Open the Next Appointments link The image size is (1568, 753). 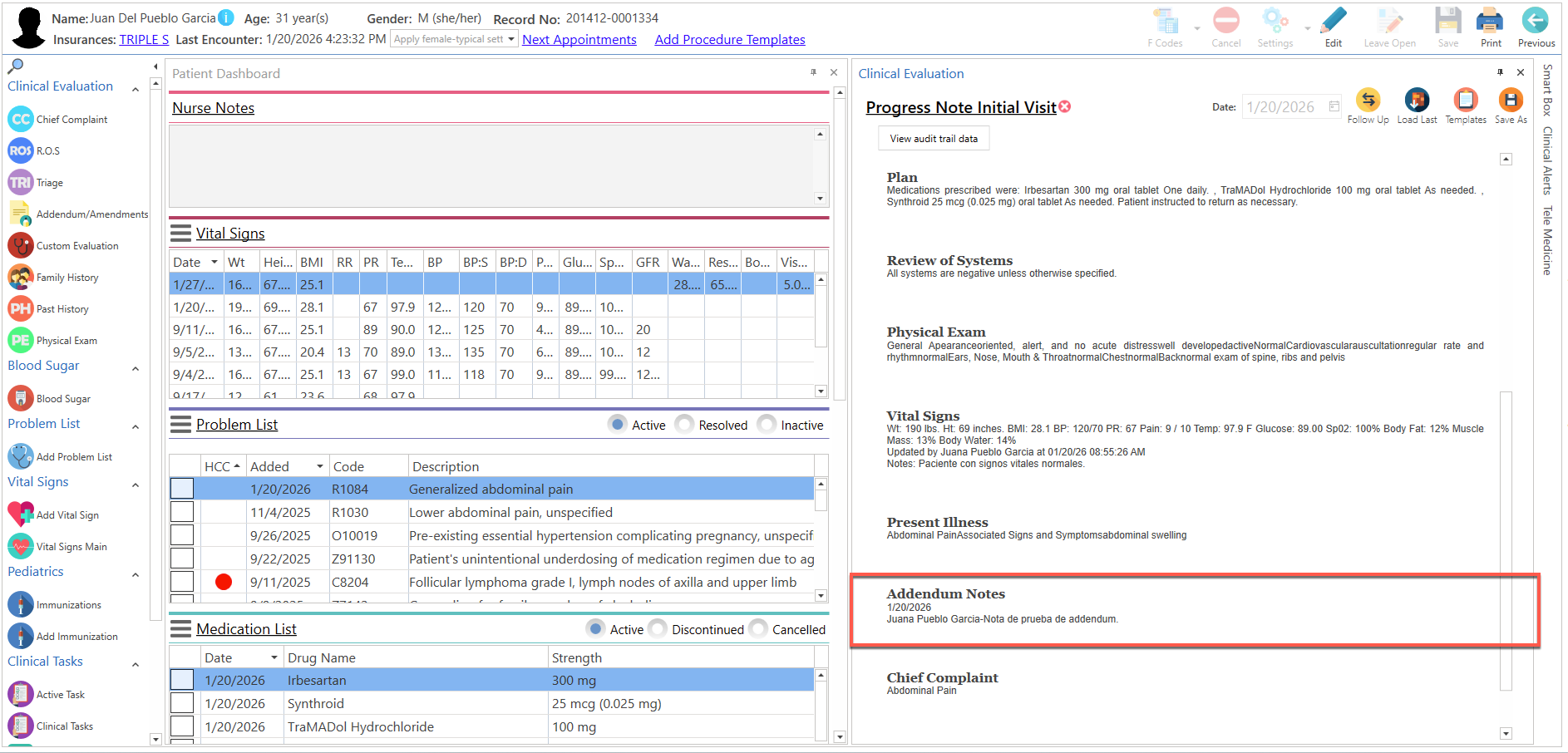tap(579, 39)
